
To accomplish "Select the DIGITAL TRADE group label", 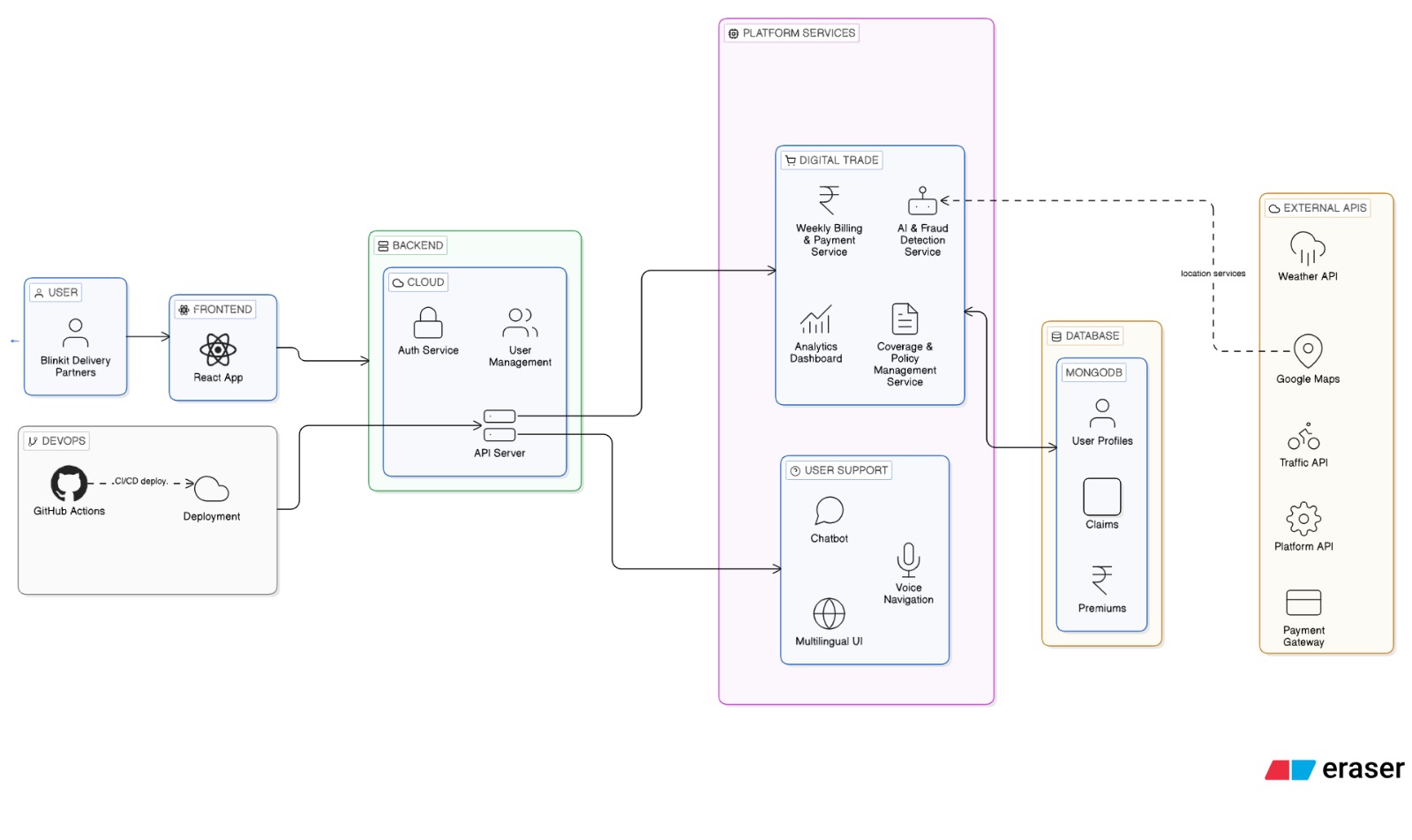I will click(831, 161).
